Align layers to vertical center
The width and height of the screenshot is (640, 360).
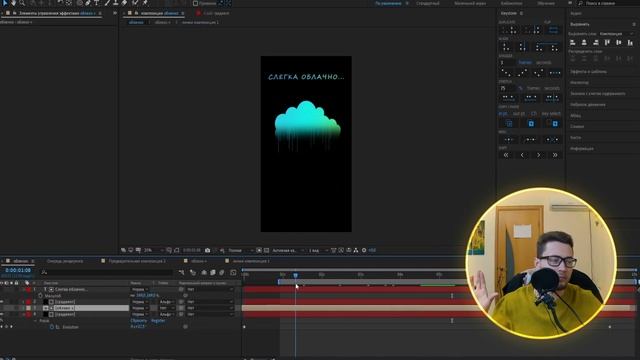click(x=619, y=42)
